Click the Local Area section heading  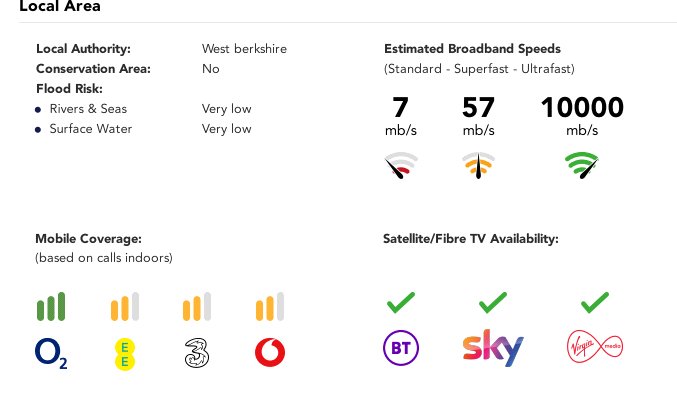point(60,6)
